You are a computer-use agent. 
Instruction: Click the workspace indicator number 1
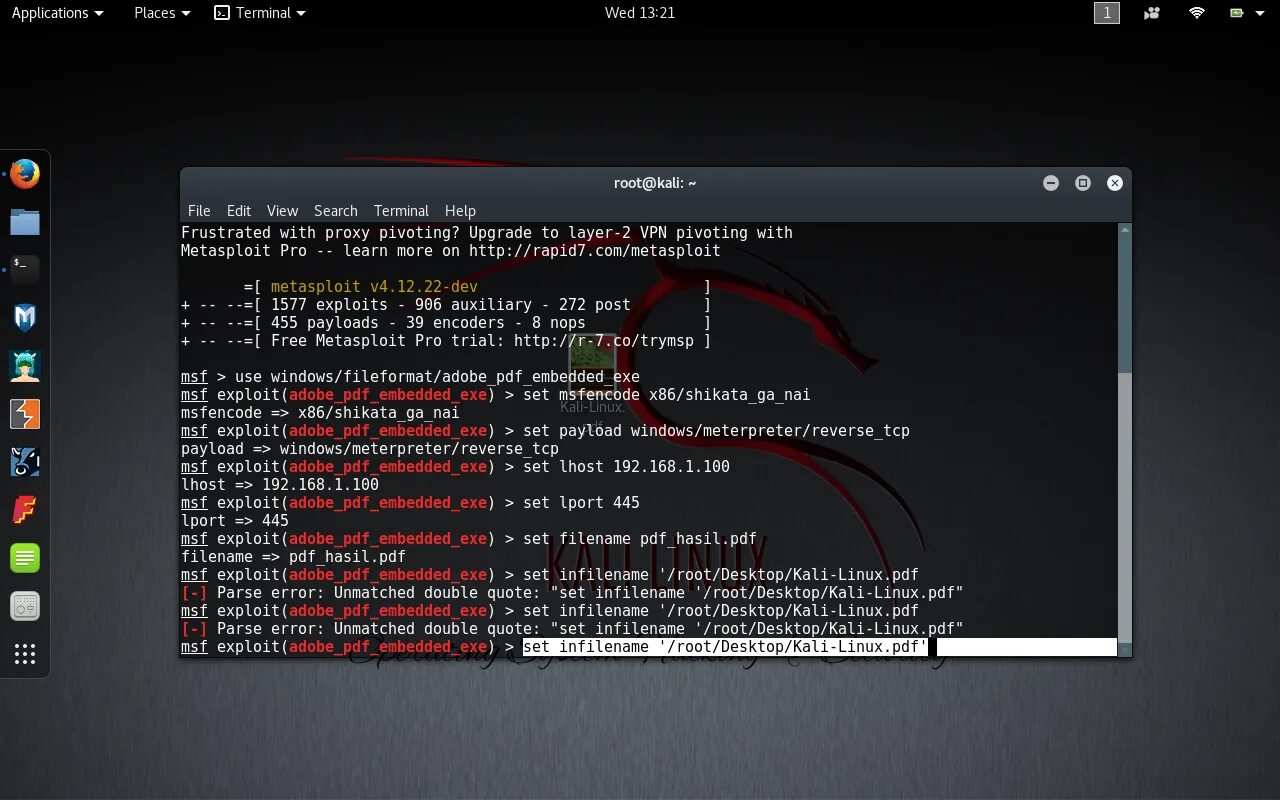[1107, 13]
